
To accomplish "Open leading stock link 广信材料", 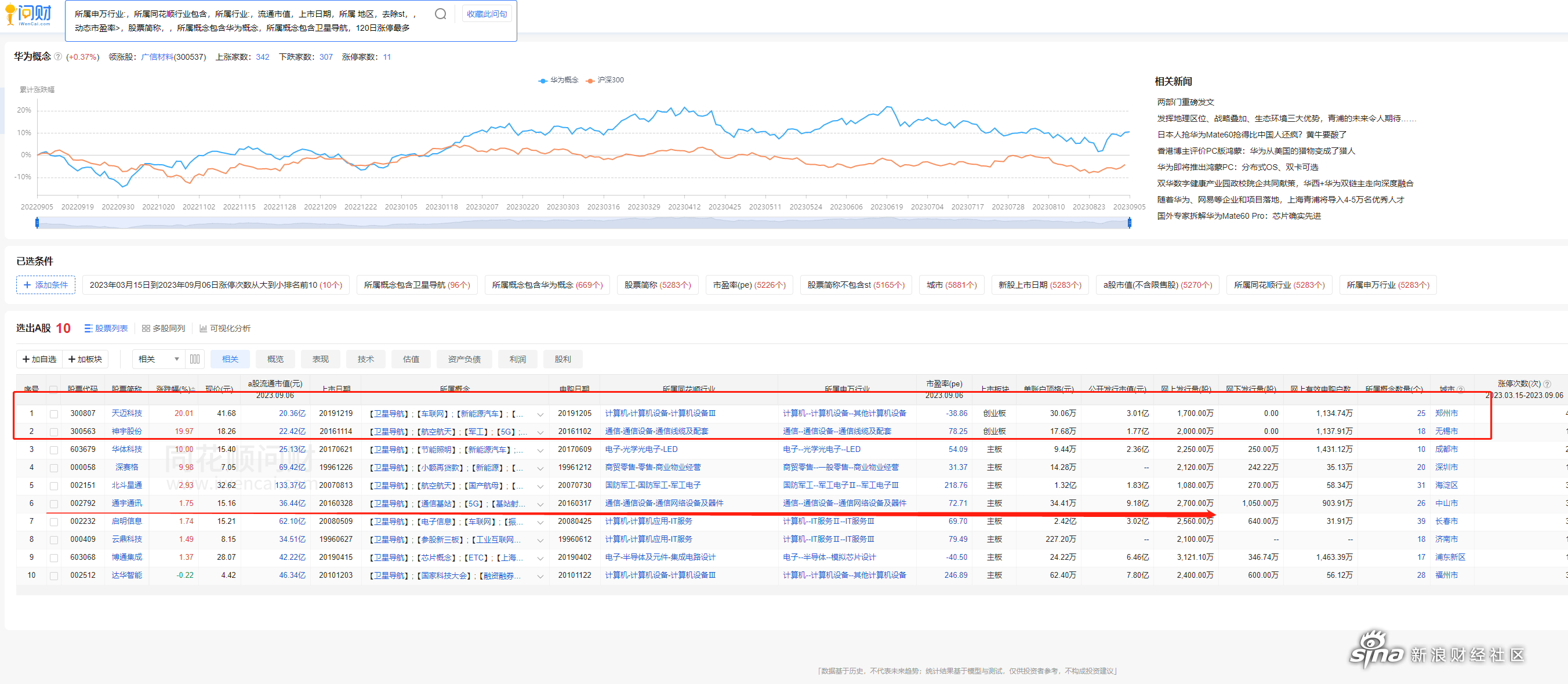I will click(x=157, y=57).
